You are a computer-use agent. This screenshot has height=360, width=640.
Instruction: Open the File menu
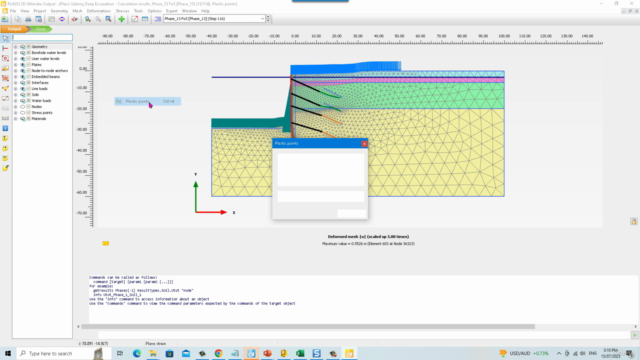coord(13,11)
